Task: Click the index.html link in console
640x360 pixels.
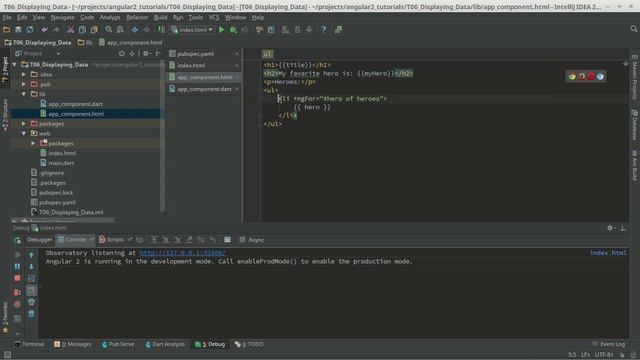Action: tap(608, 253)
